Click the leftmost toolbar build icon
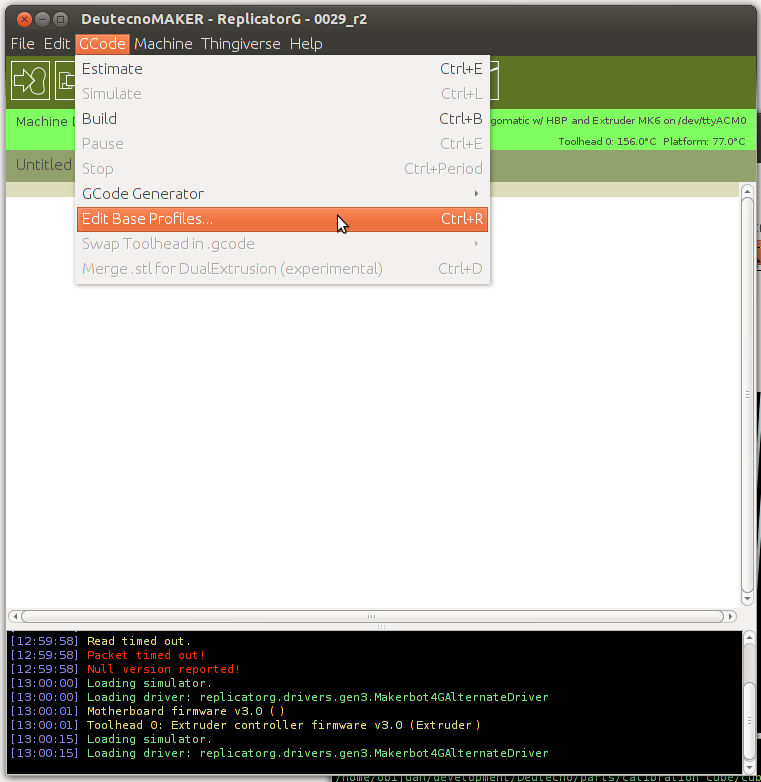This screenshot has width=761, height=782. [x=30, y=80]
